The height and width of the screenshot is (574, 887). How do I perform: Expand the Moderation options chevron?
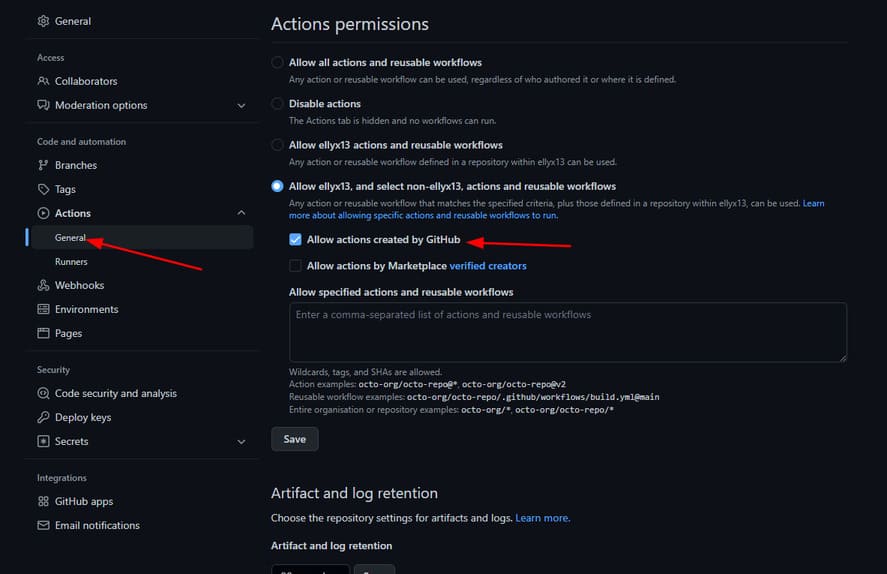(x=241, y=106)
